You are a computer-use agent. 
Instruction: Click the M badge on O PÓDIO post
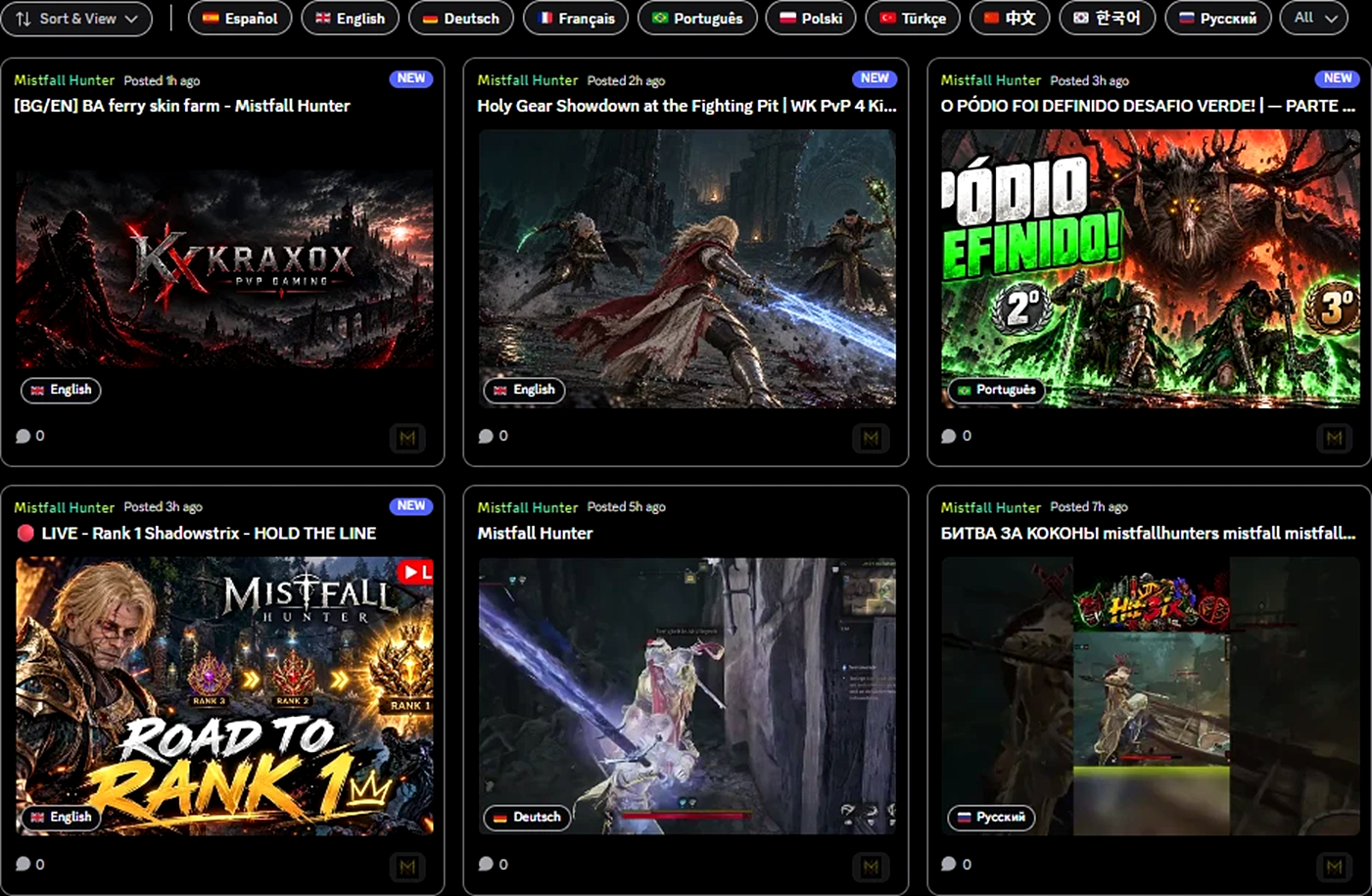[1334, 439]
